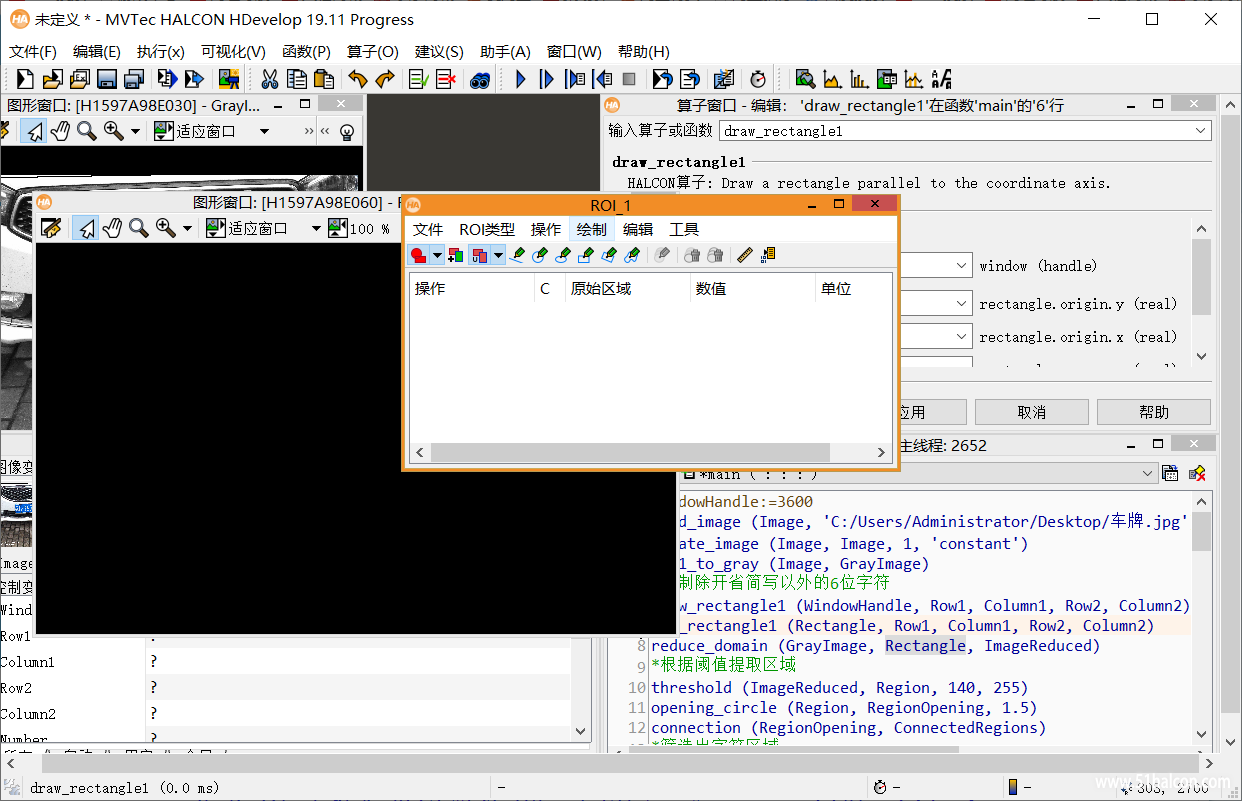Click the 帮助 button in operator window
1242x801 pixels.
point(1154,412)
